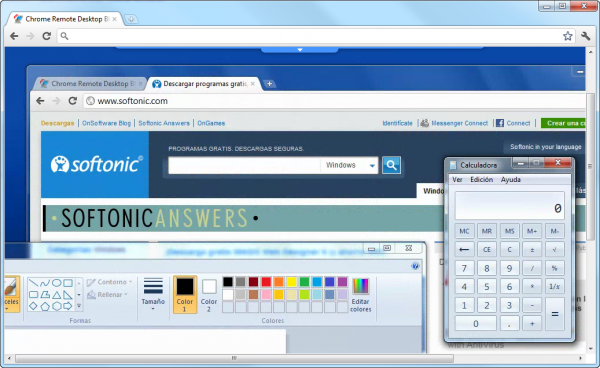Open the Descargas link

[57, 123]
